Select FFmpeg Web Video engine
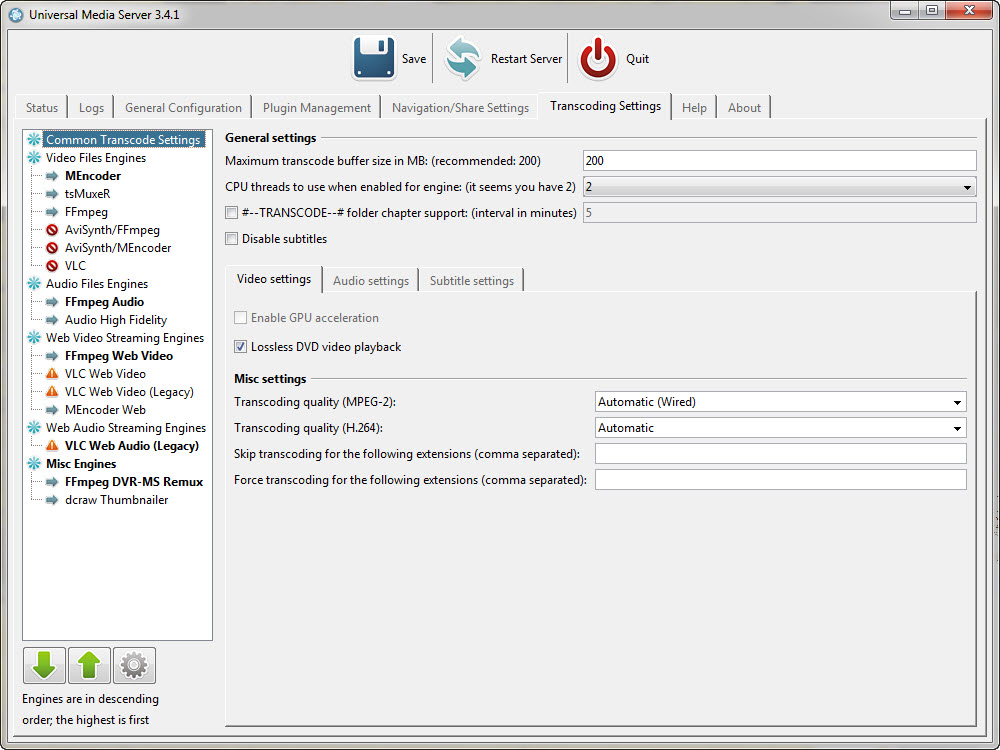Viewport: 1000px width, 750px height. 119,356
